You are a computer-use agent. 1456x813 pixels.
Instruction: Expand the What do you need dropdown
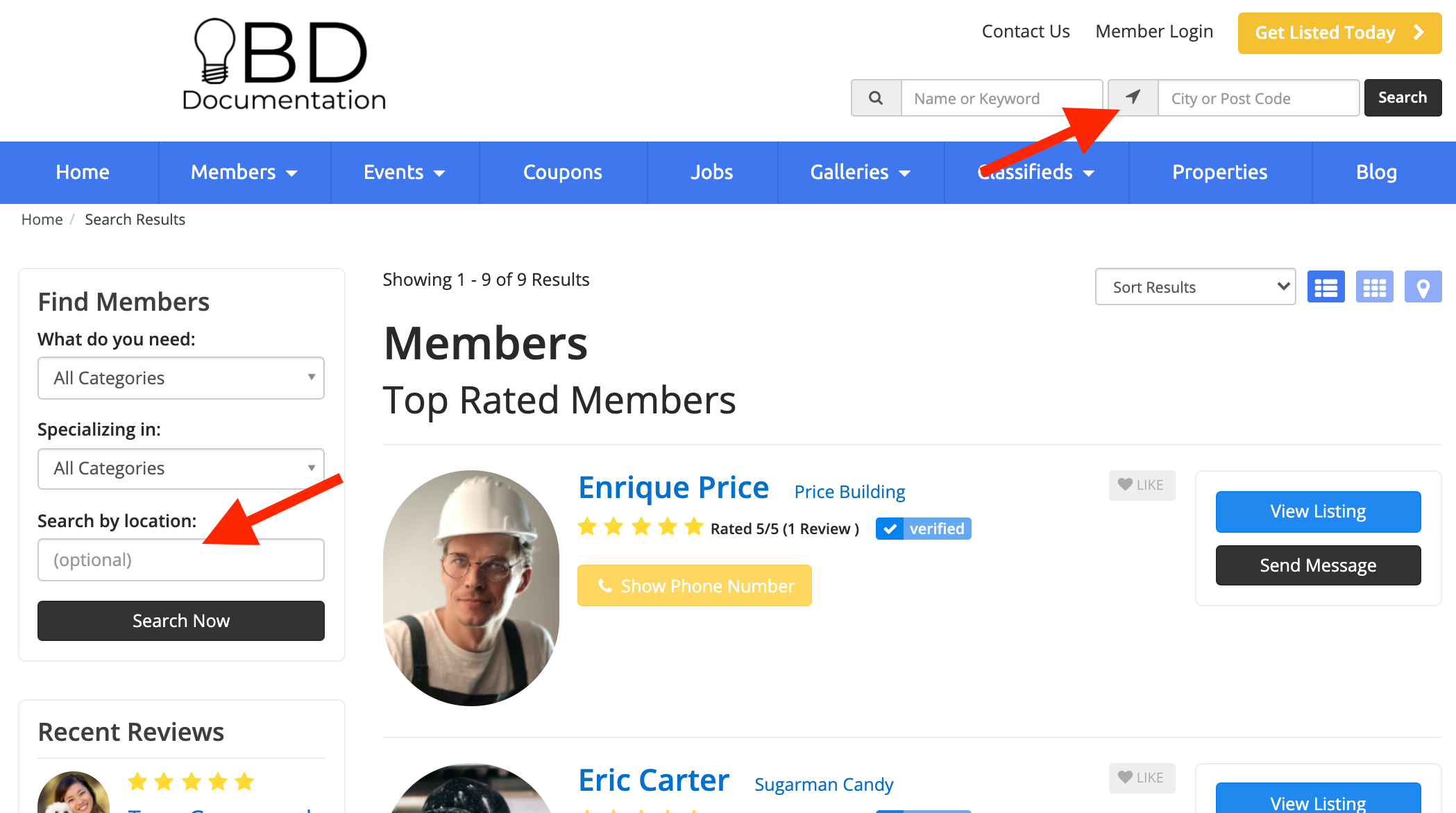point(180,378)
